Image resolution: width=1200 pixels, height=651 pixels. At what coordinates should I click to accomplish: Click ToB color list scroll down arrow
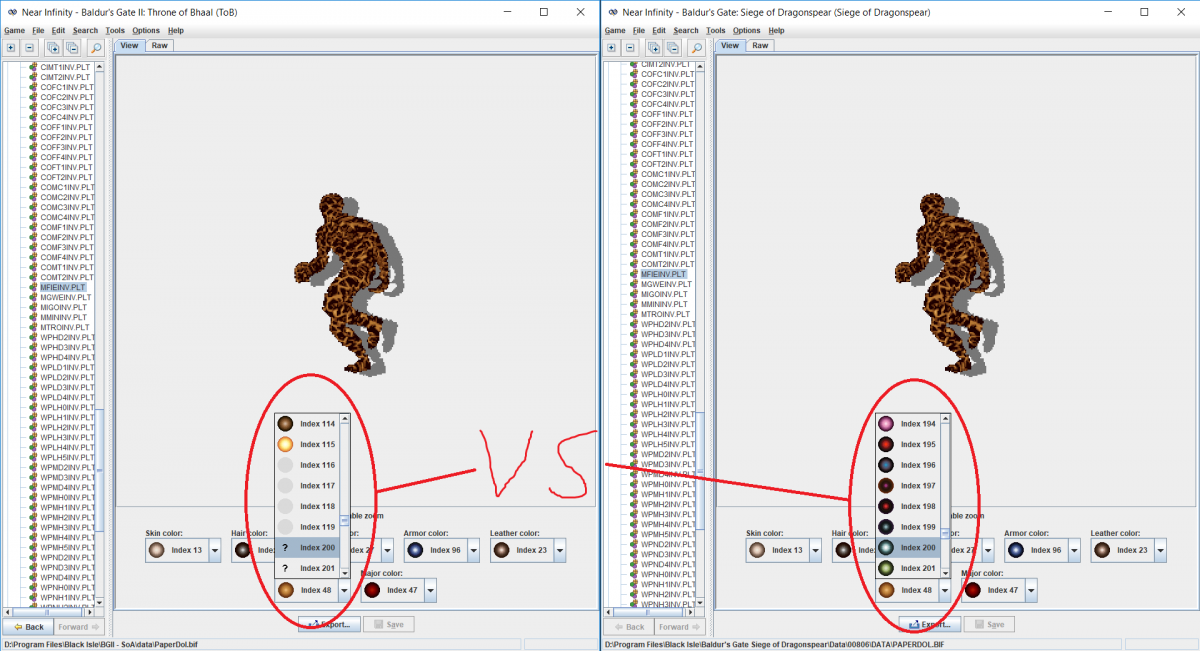pos(345,573)
